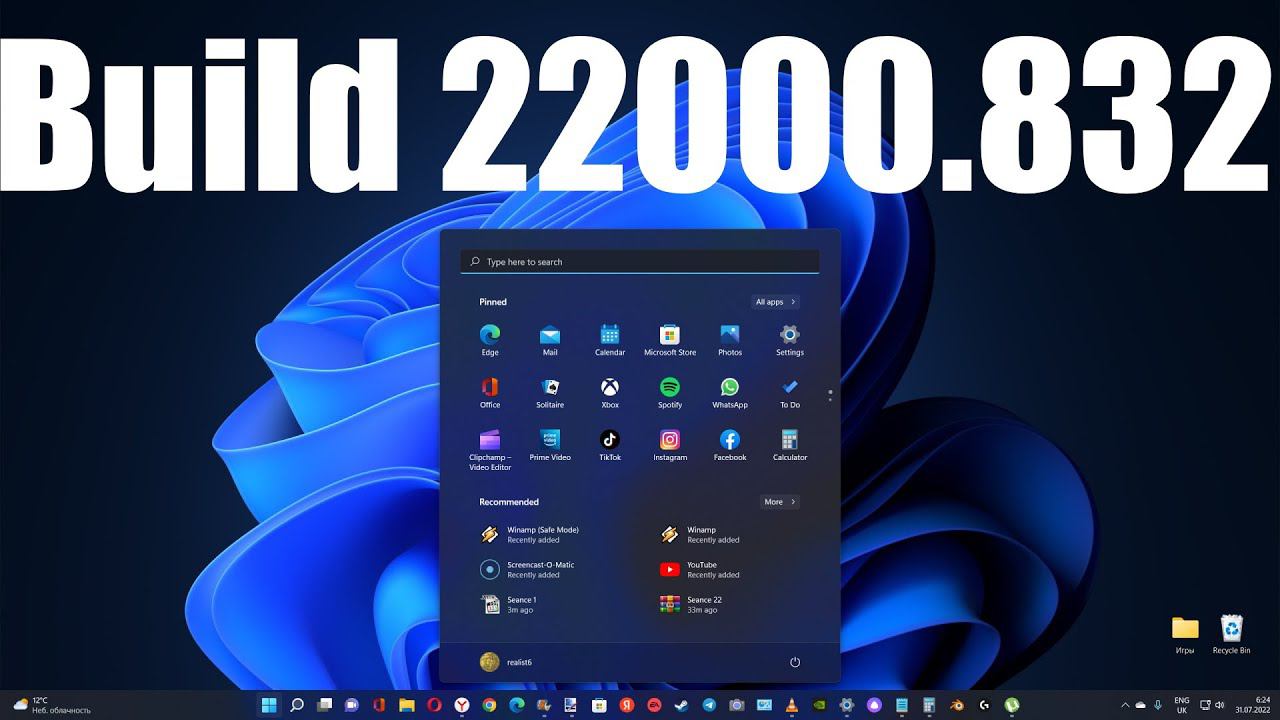Open the To Do app
This screenshot has height=720, width=1280.
click(790, 392)
